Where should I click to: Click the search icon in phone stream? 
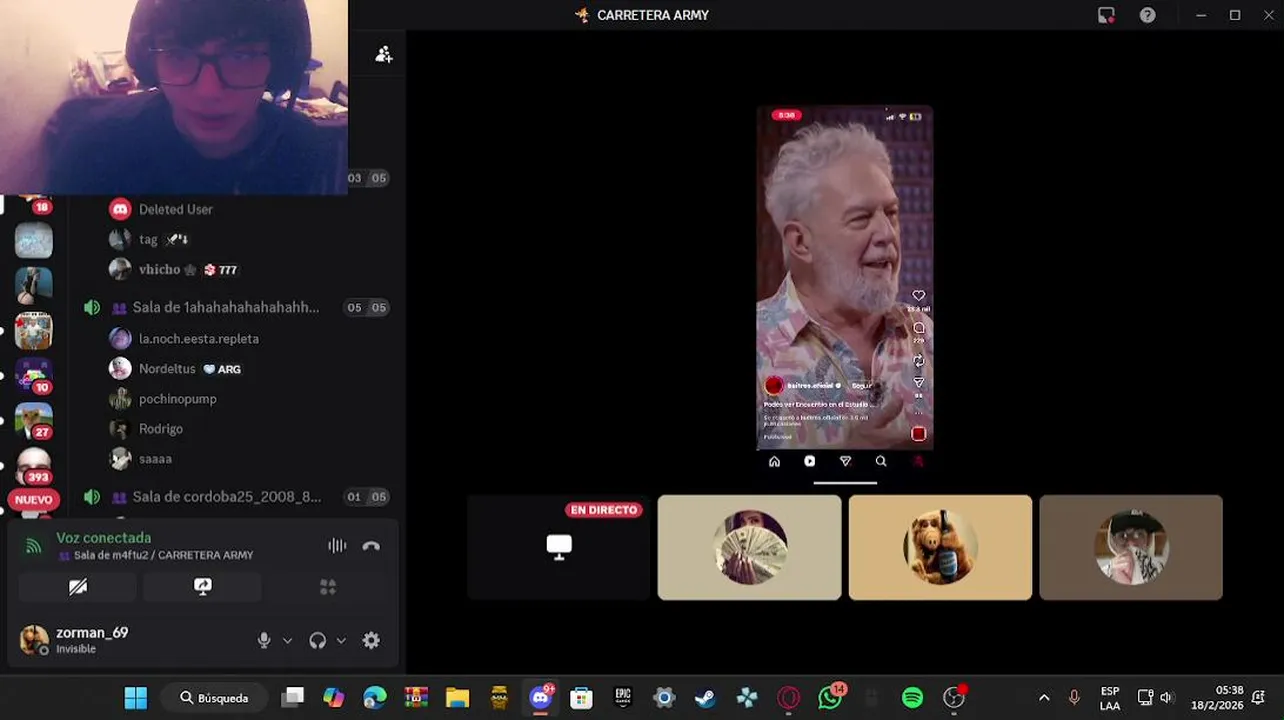tap(881, 461)
